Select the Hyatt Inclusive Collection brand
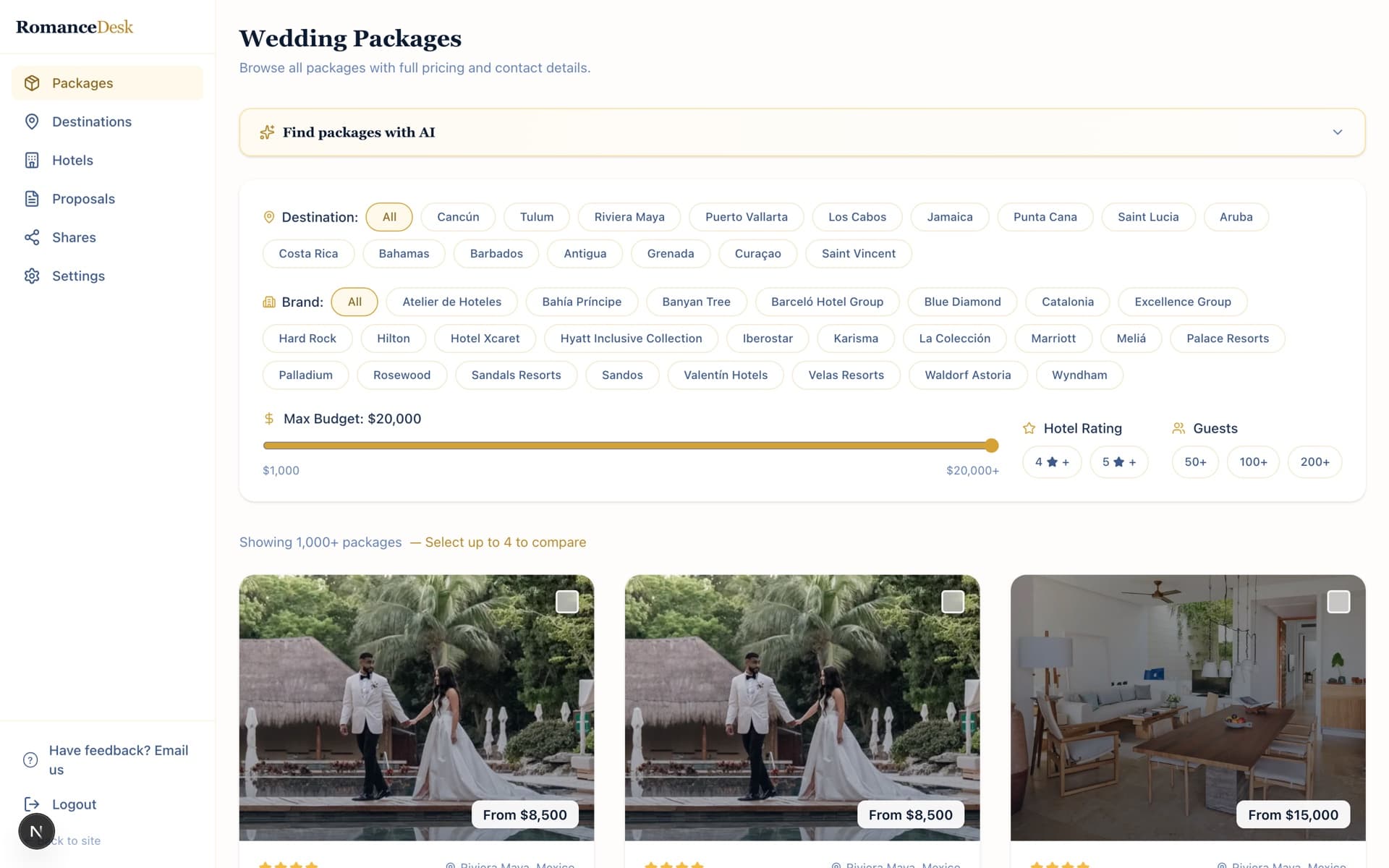1389x868 pixels. pyautogui.click(x=631, y=339)
